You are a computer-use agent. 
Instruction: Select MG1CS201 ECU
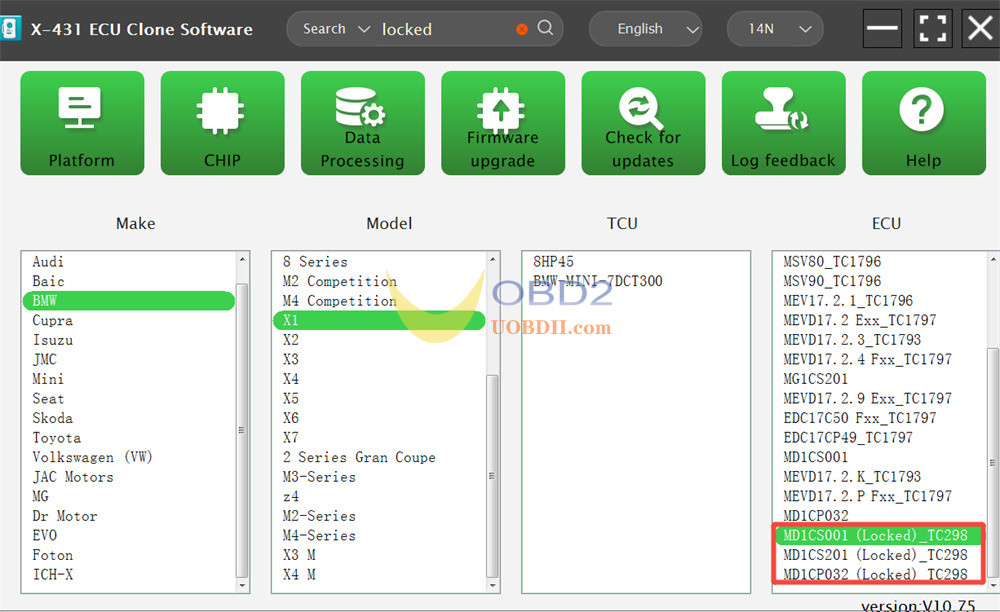[816, 379]
